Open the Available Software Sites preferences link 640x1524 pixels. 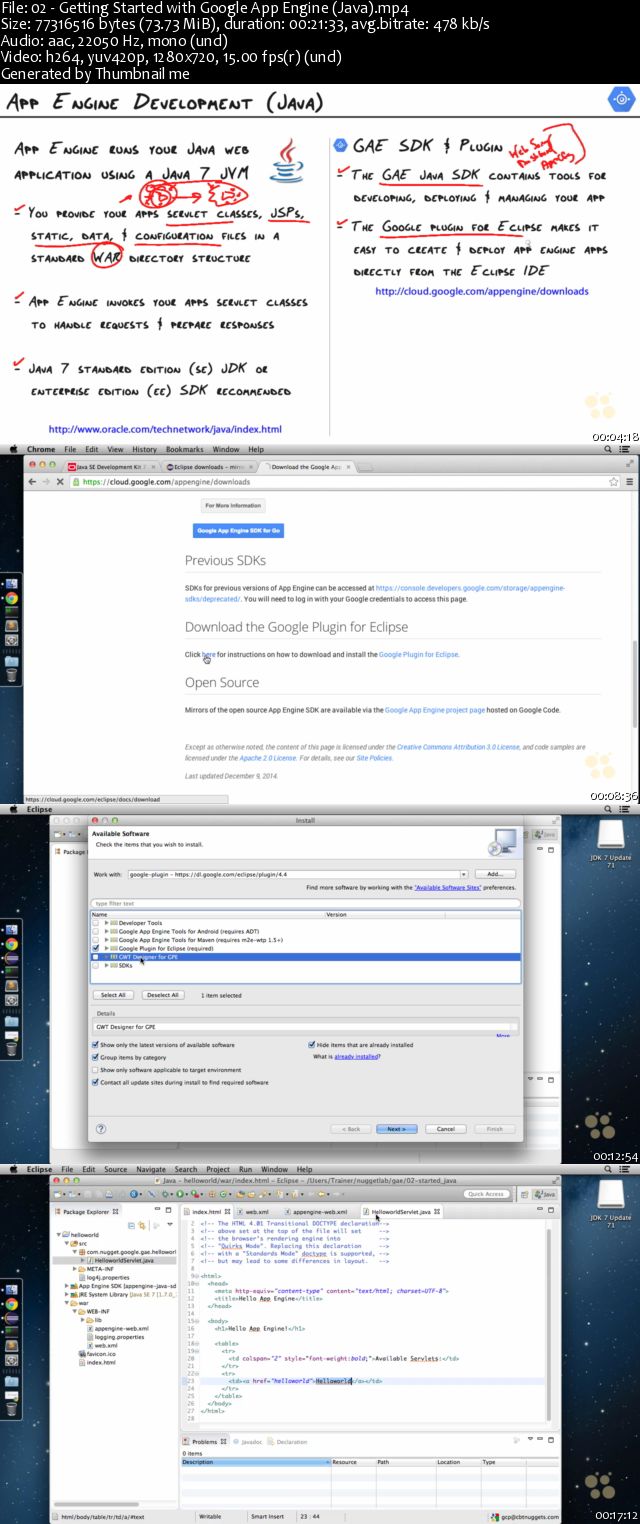coord(447,887)
